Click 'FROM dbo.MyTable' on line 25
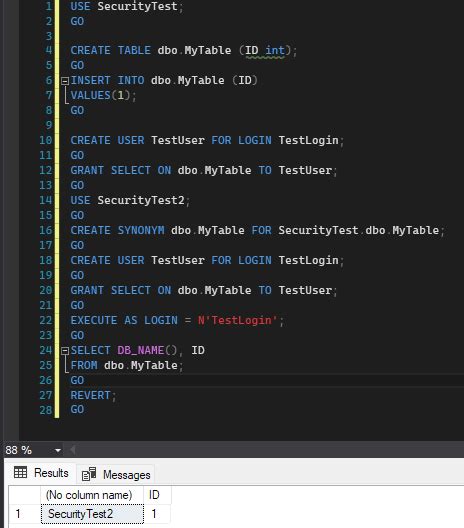Image resolution: width=464 pixels, height=528 pixels. (124, 365)
